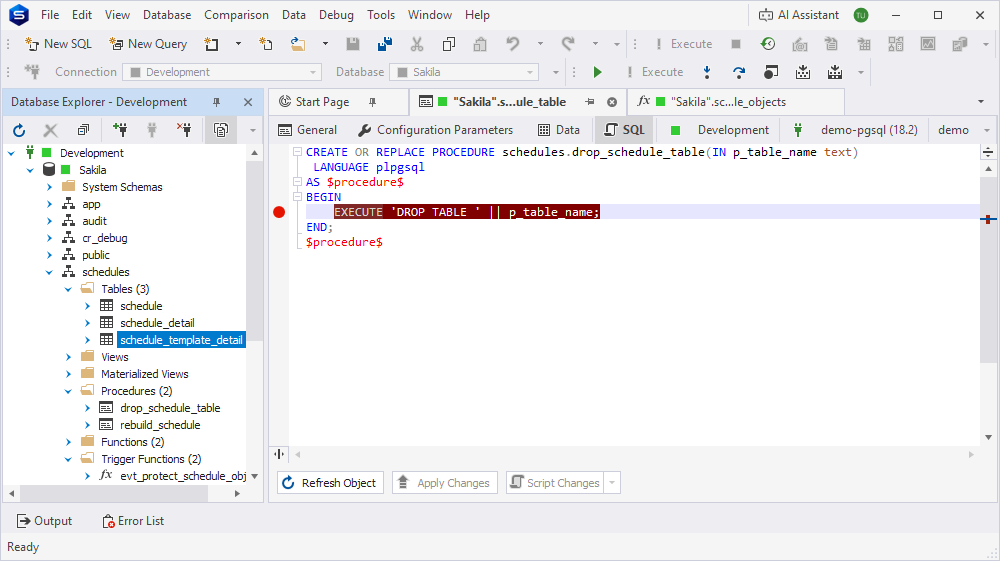The width and height of the screenshot is (1000, 561).
Task: Click the New SQL toolbar button
Action: pos(58,44)
